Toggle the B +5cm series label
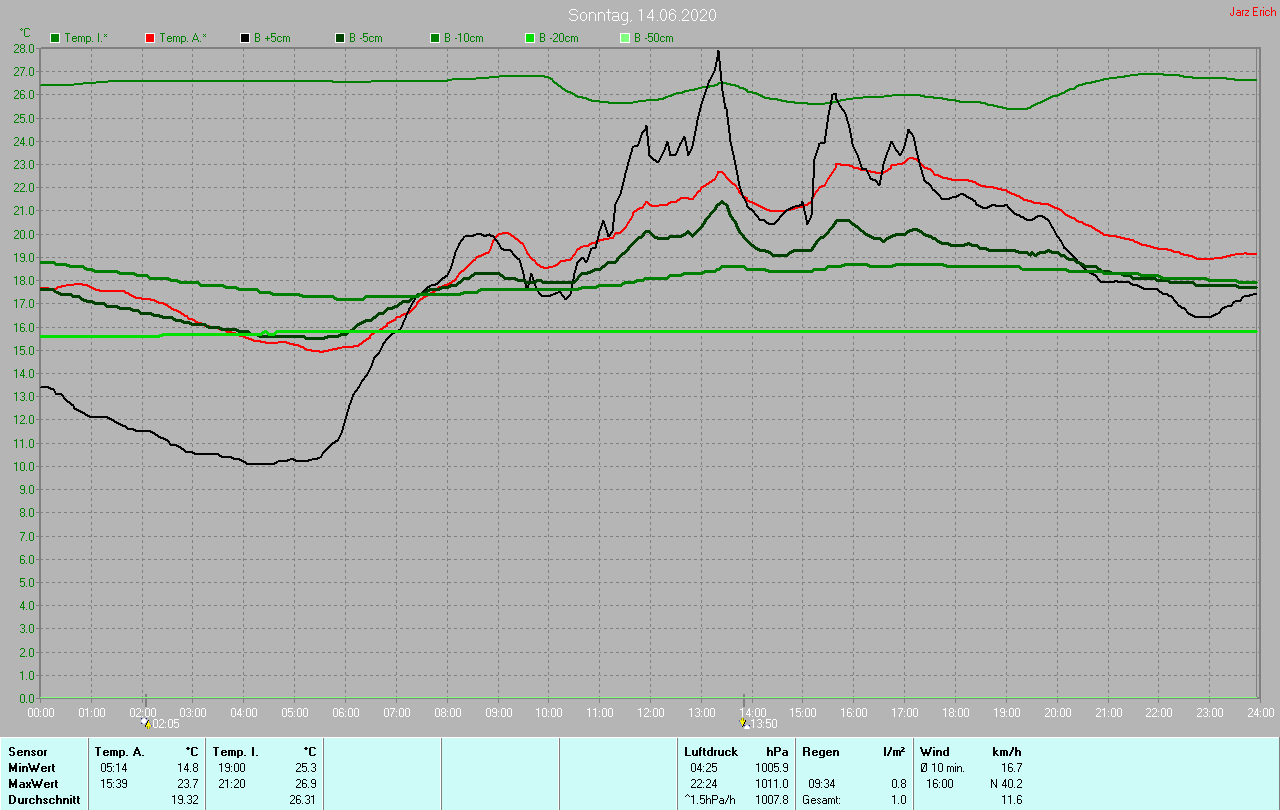 271,38
